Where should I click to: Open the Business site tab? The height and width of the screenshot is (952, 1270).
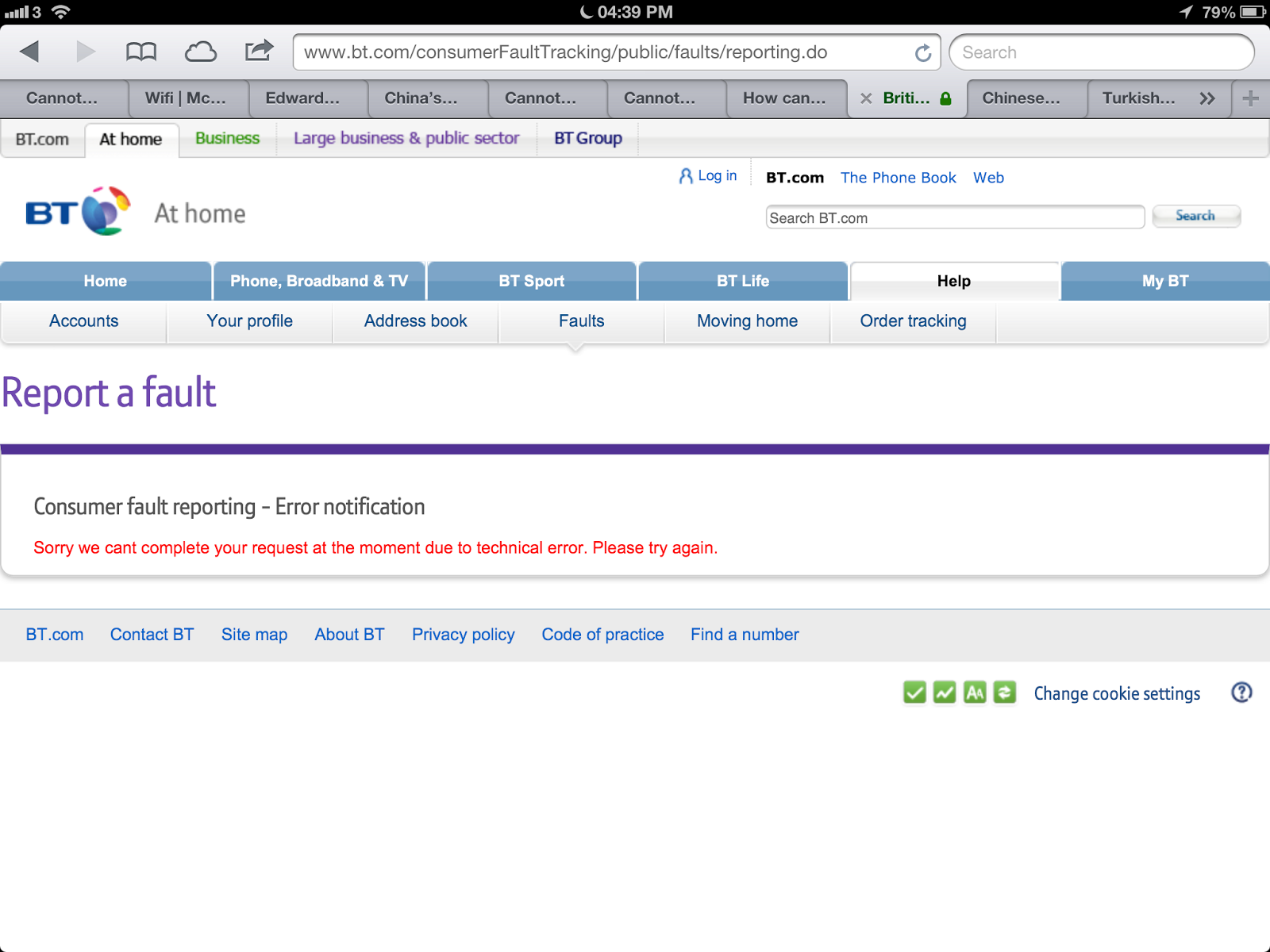tap(228, 138)
